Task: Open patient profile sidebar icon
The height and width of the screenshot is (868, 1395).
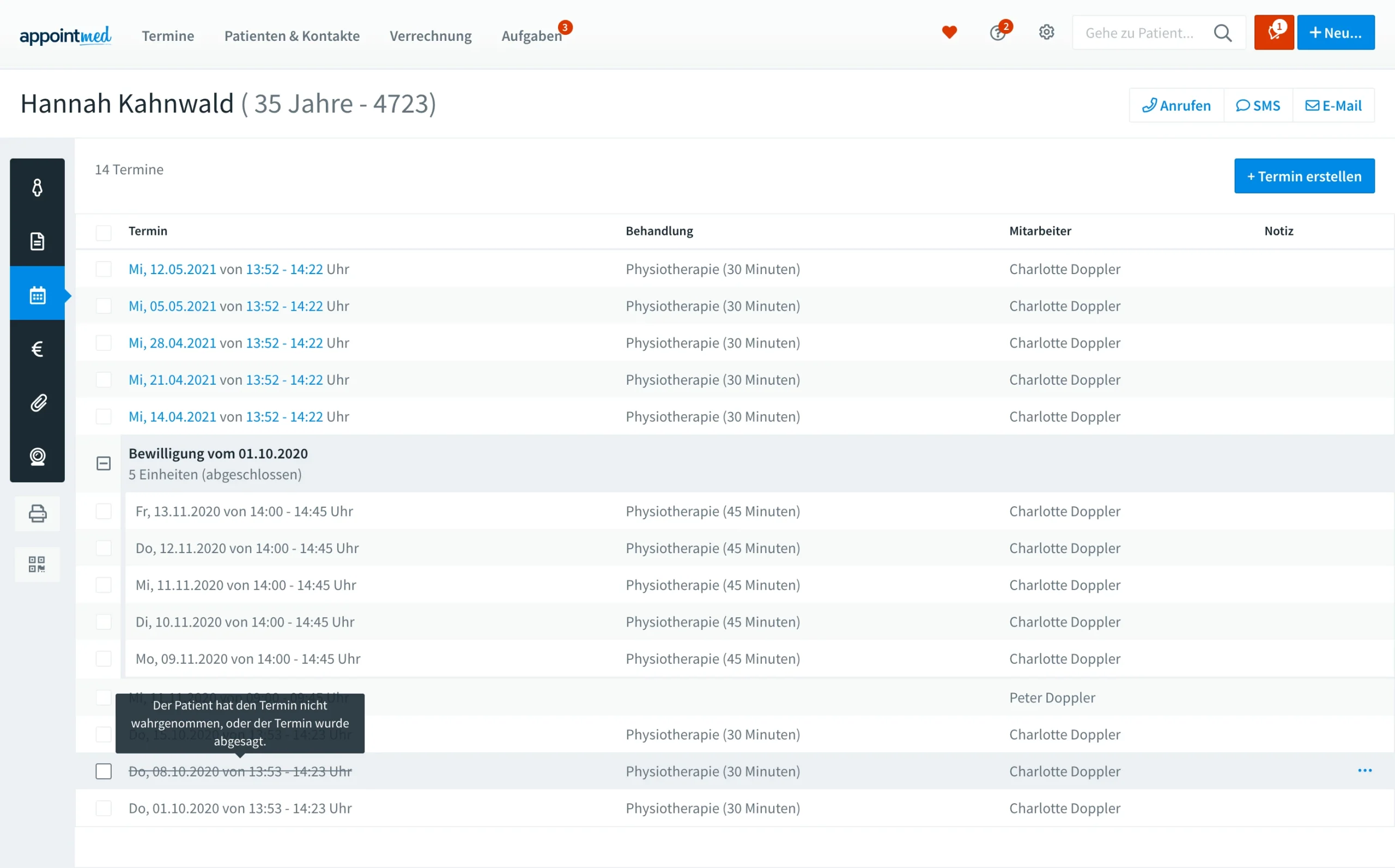Action: pyautogui.click(x=37, y=187)
